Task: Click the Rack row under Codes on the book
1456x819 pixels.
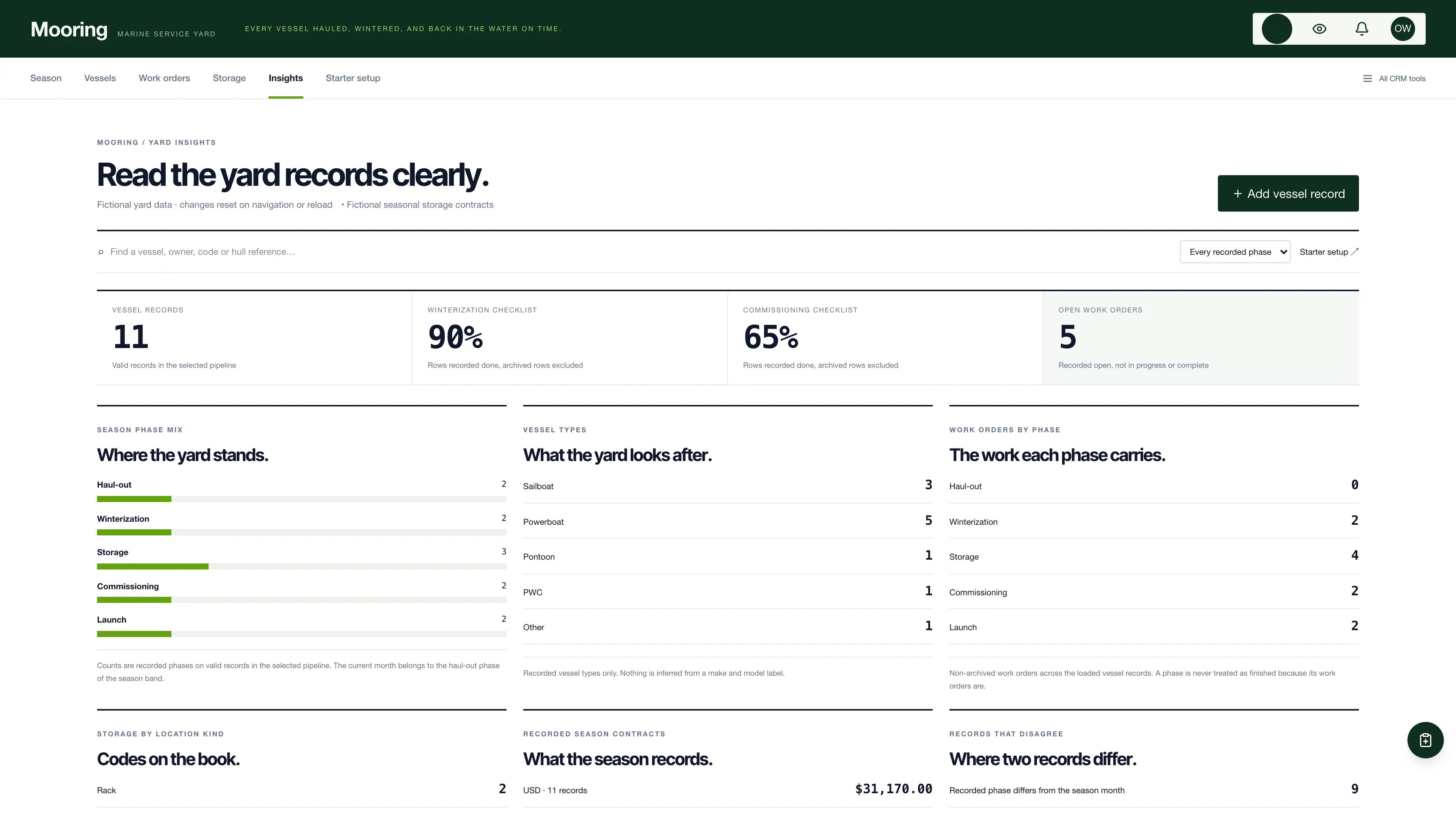Action: (301, 789)
